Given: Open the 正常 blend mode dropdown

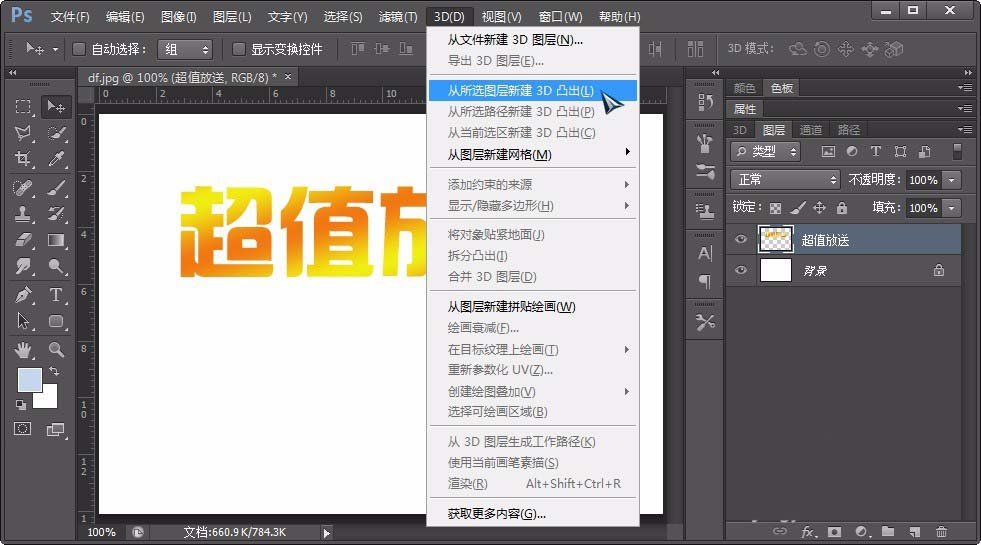Looking at the screenshot, I should click(785, 180).
